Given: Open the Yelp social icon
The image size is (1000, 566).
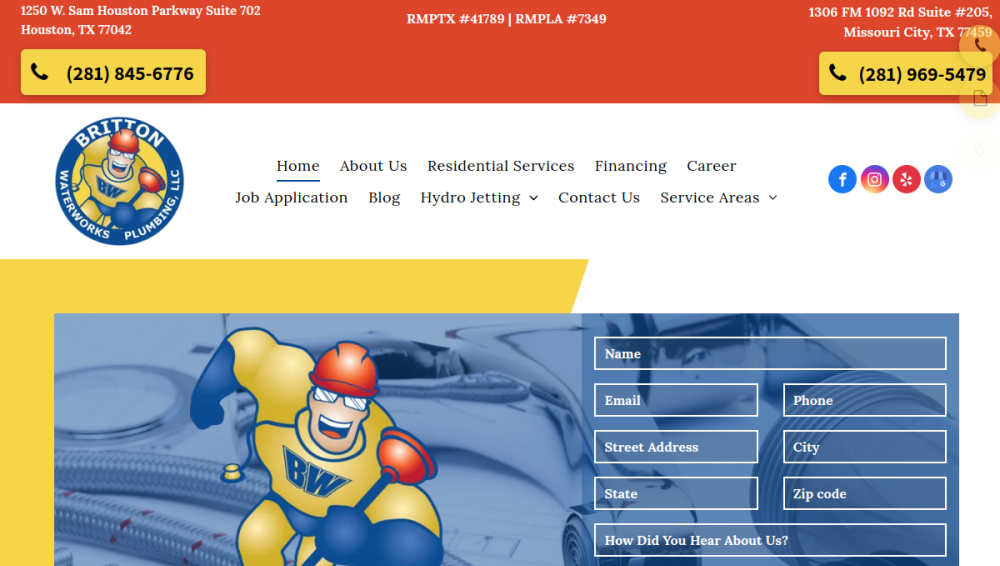Looking at the screenshot, I should coord(906,179).
